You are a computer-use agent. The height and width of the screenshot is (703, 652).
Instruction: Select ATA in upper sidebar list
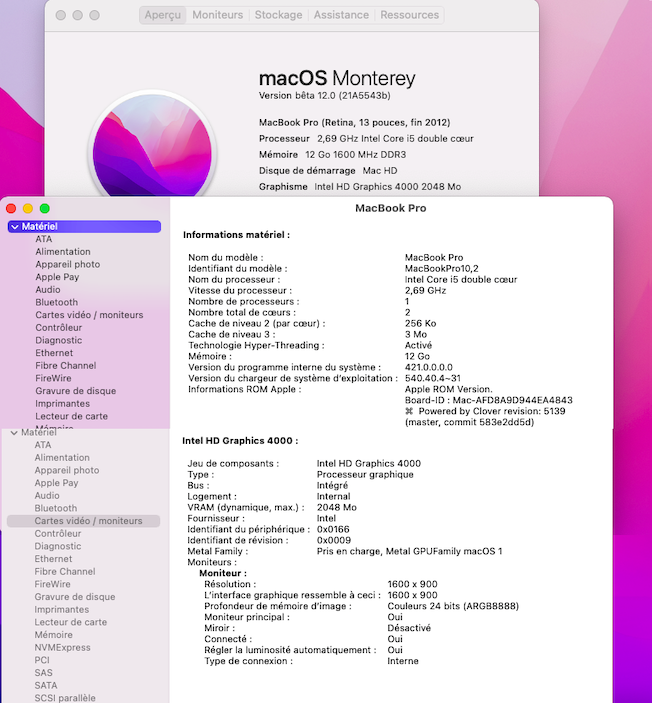pos(43,239)
